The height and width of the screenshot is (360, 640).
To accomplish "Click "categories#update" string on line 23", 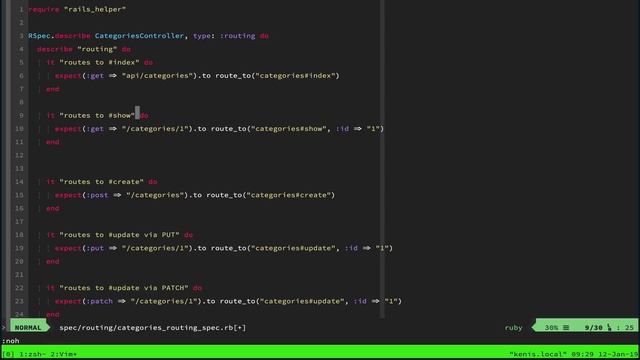I will coord(302,301).
